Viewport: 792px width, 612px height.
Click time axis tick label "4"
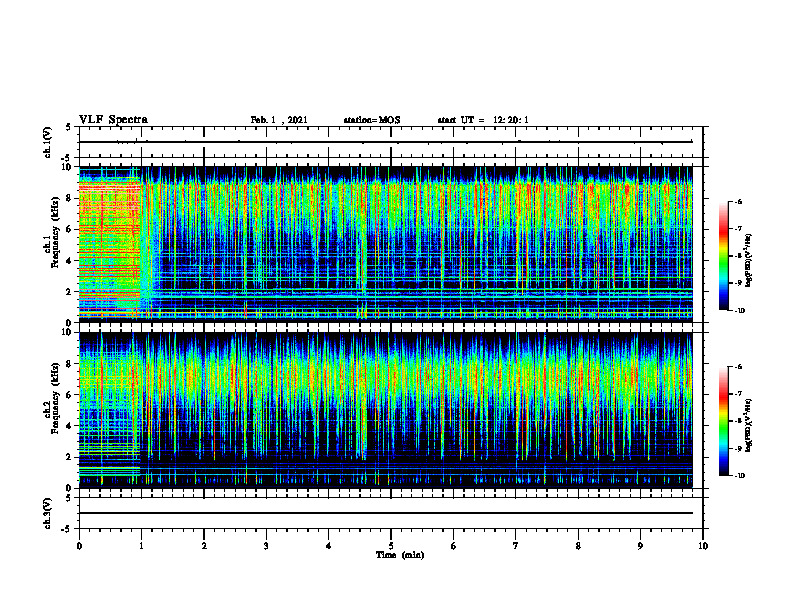click(329, 545)
